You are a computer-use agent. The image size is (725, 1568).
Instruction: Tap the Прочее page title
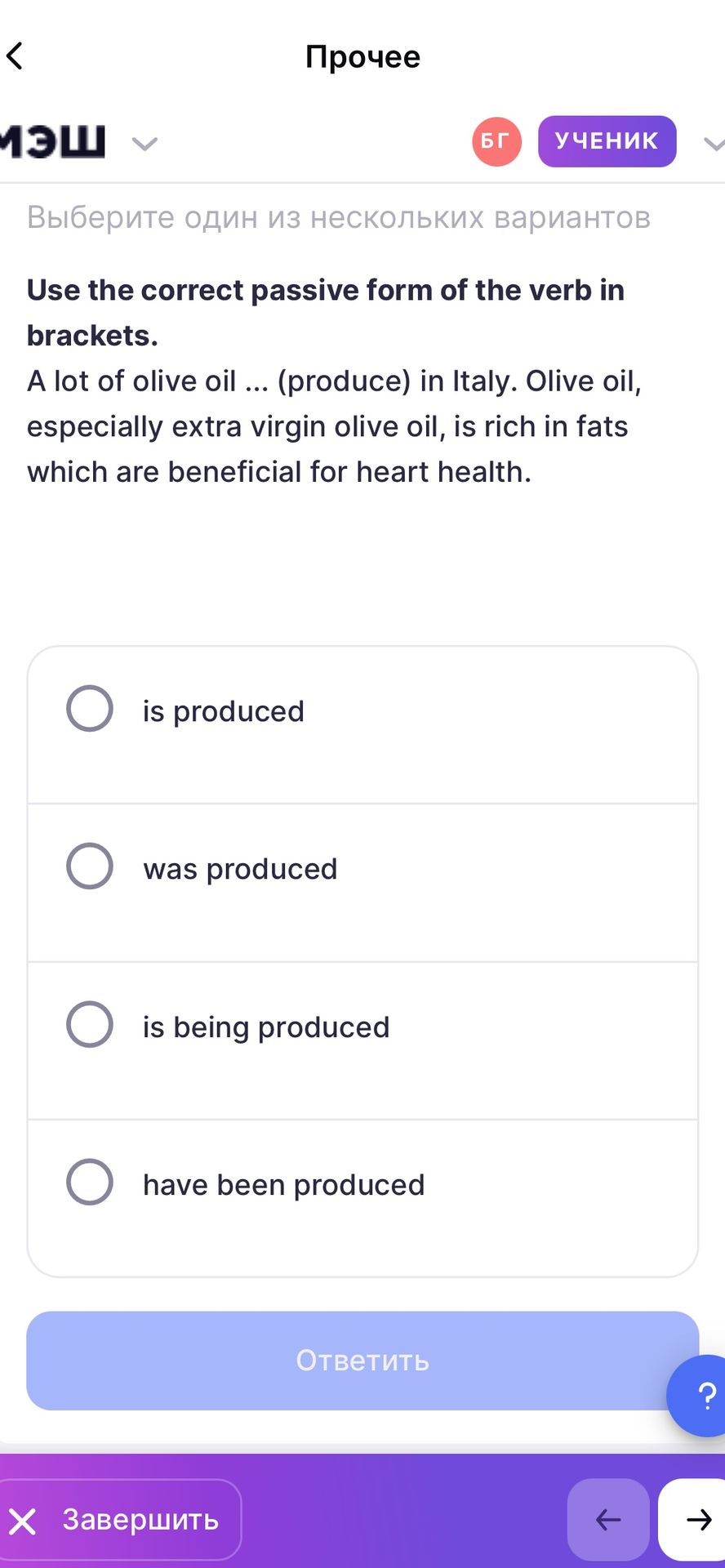point(362,57)
